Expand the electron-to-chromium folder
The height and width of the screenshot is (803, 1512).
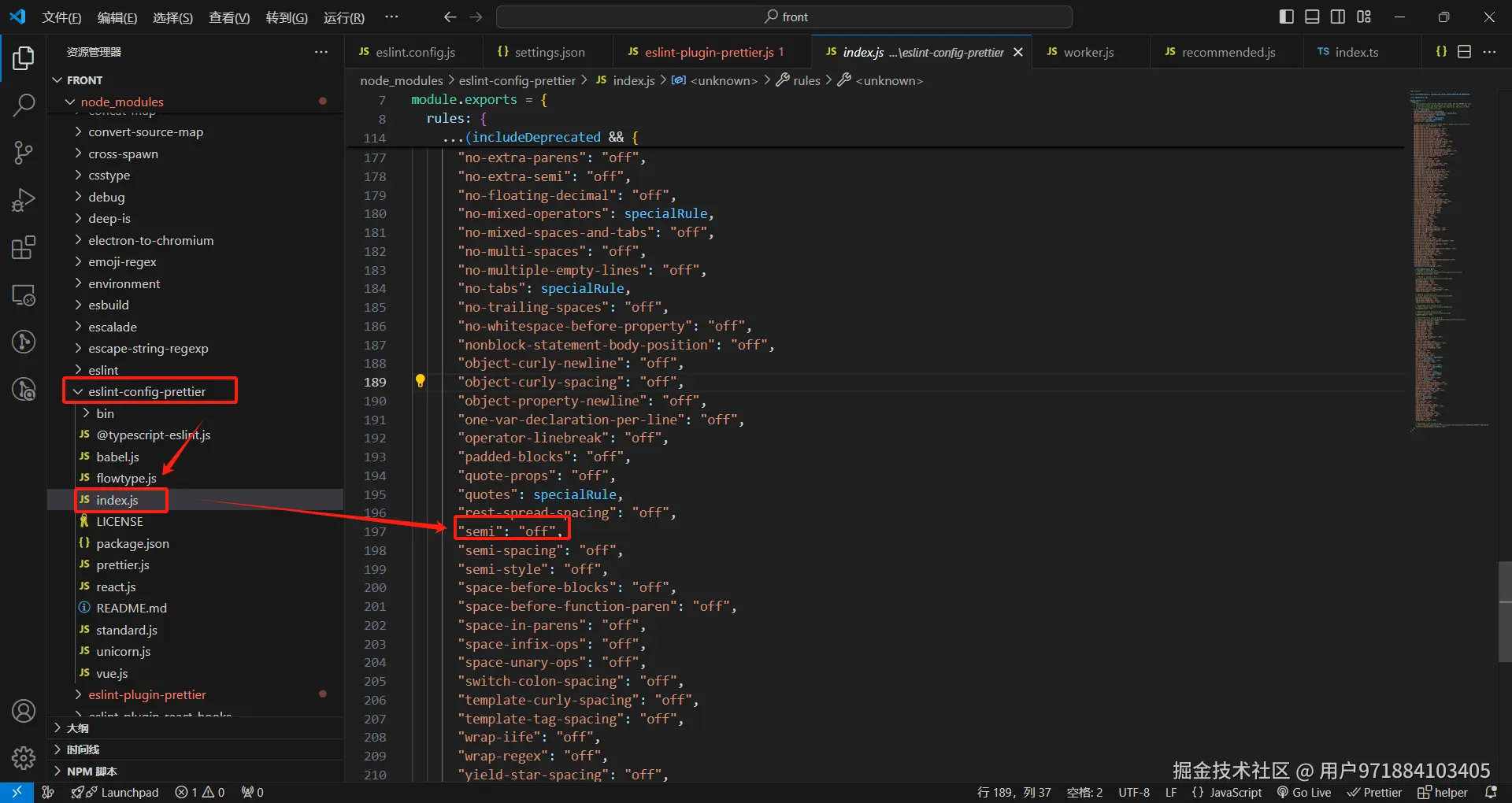coord(195,240)
